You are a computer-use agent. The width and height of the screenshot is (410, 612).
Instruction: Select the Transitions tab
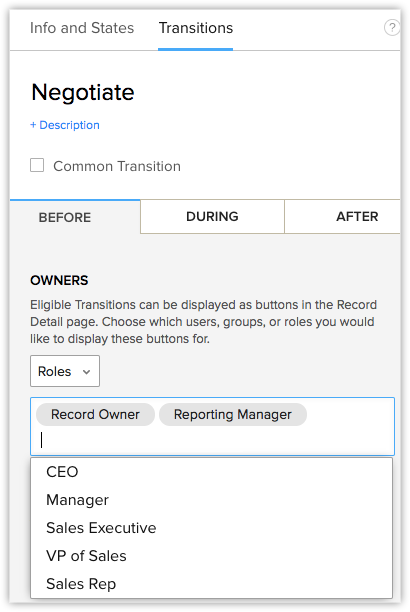pos(196,28)
